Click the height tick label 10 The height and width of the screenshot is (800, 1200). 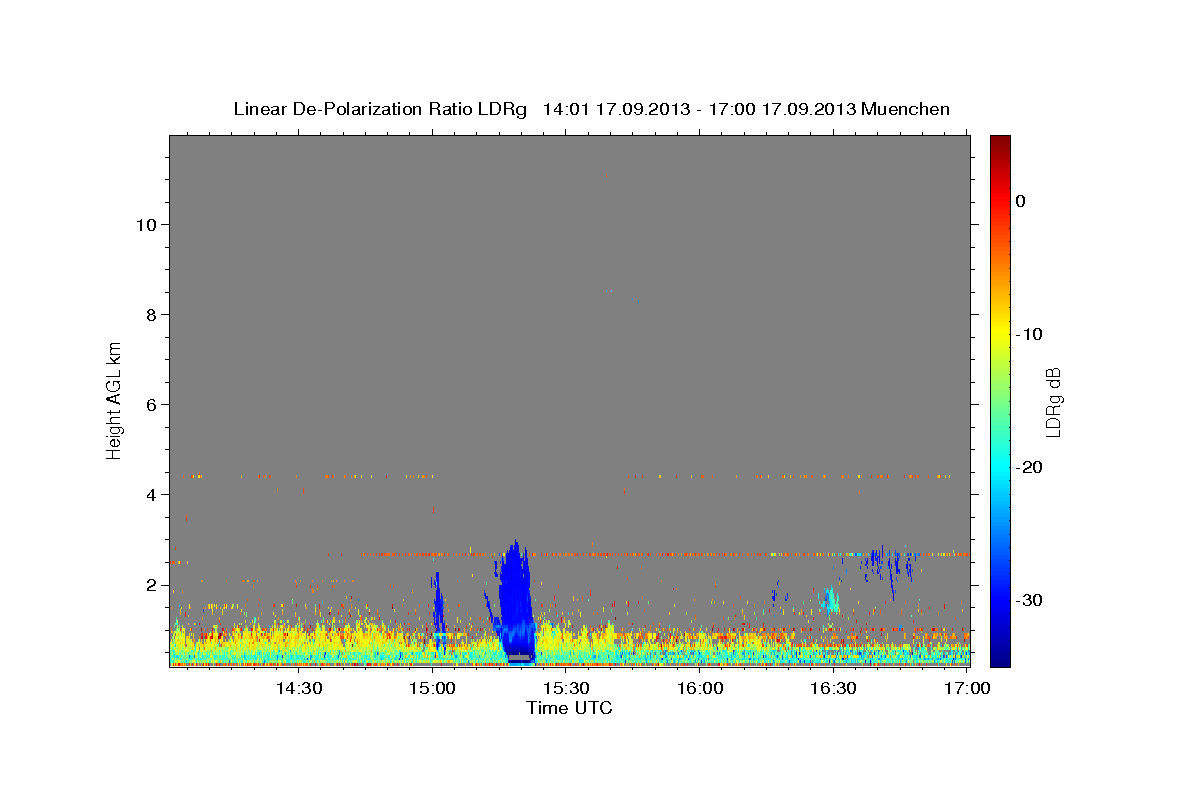click(146, 224)
